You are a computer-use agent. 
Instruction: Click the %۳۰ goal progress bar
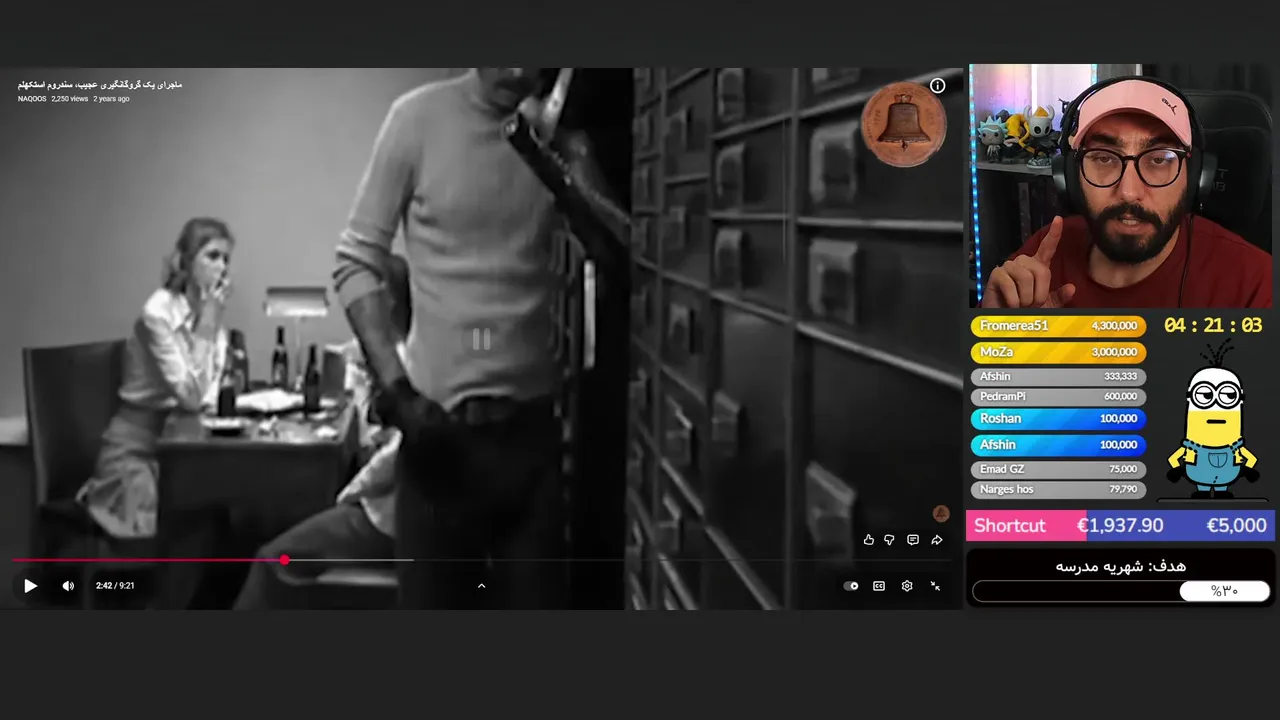click(1121, 591)
